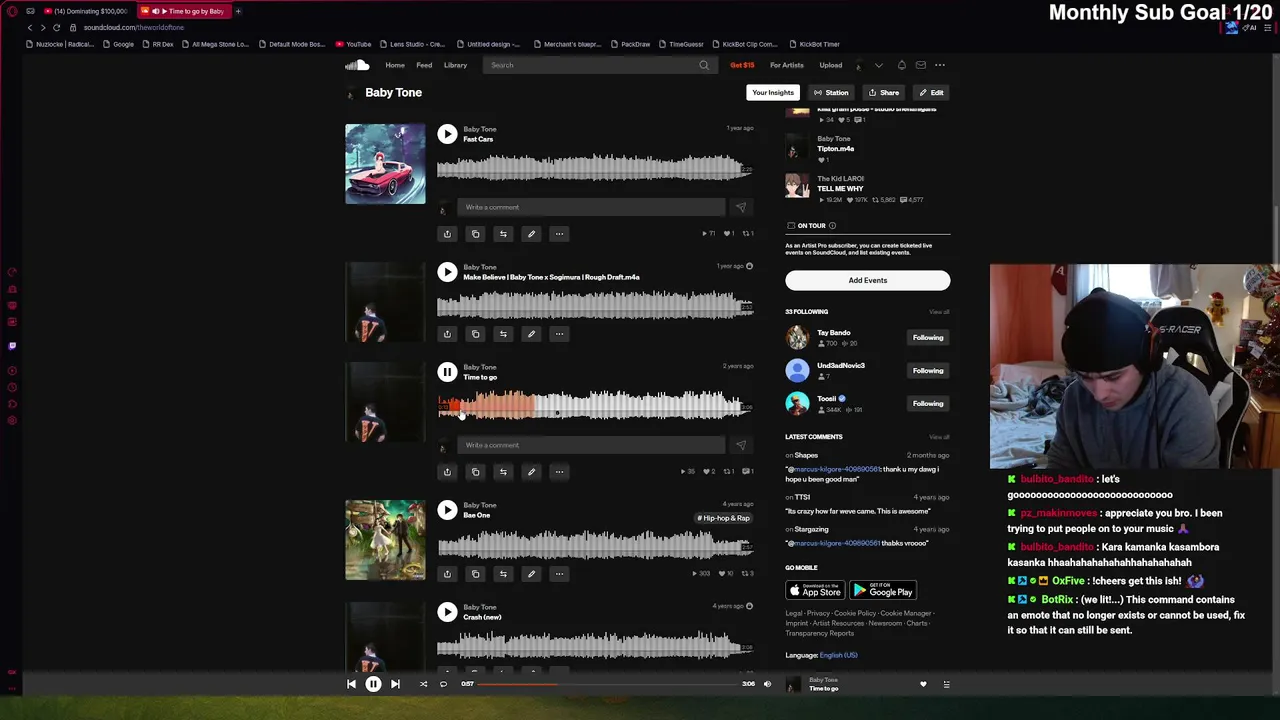Open the header three-dots menu
Viewport: 1280px width, 720px height.
click(x=940, y=65)
